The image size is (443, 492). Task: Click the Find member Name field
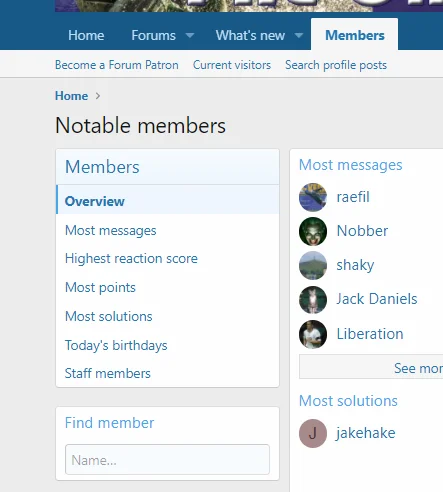[167, 459]
